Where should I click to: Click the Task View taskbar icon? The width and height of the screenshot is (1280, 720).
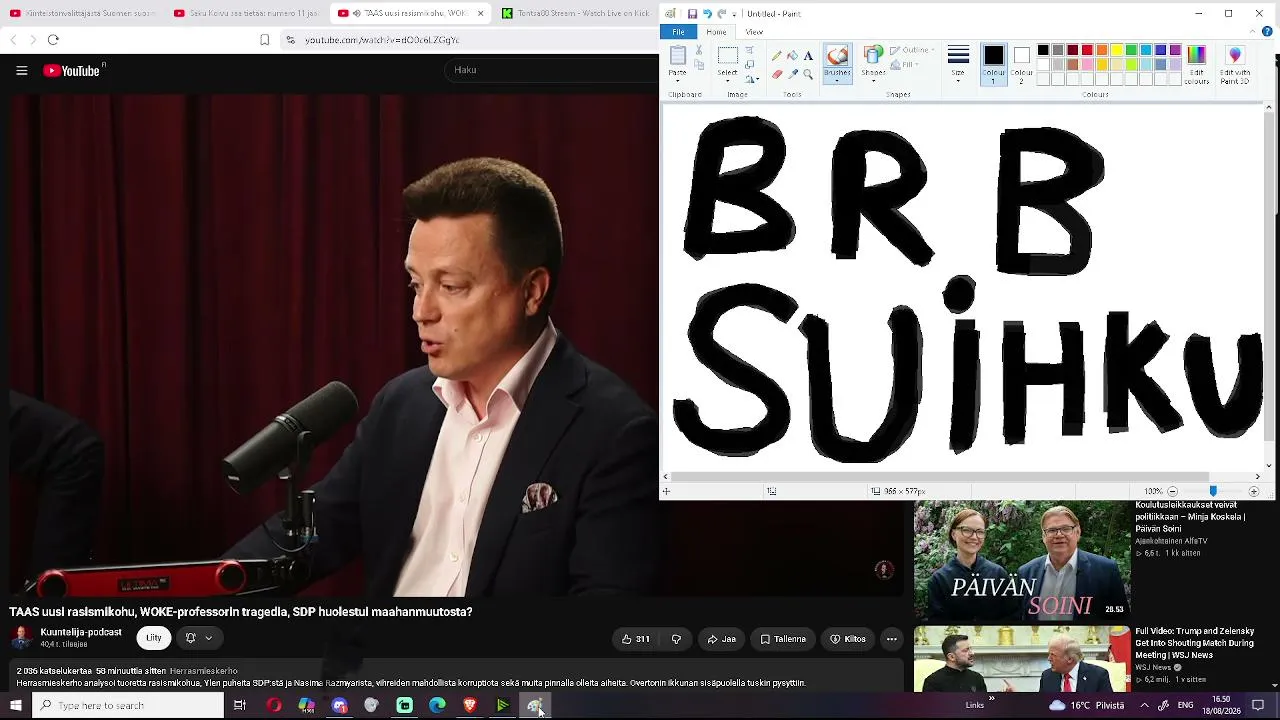240,705
